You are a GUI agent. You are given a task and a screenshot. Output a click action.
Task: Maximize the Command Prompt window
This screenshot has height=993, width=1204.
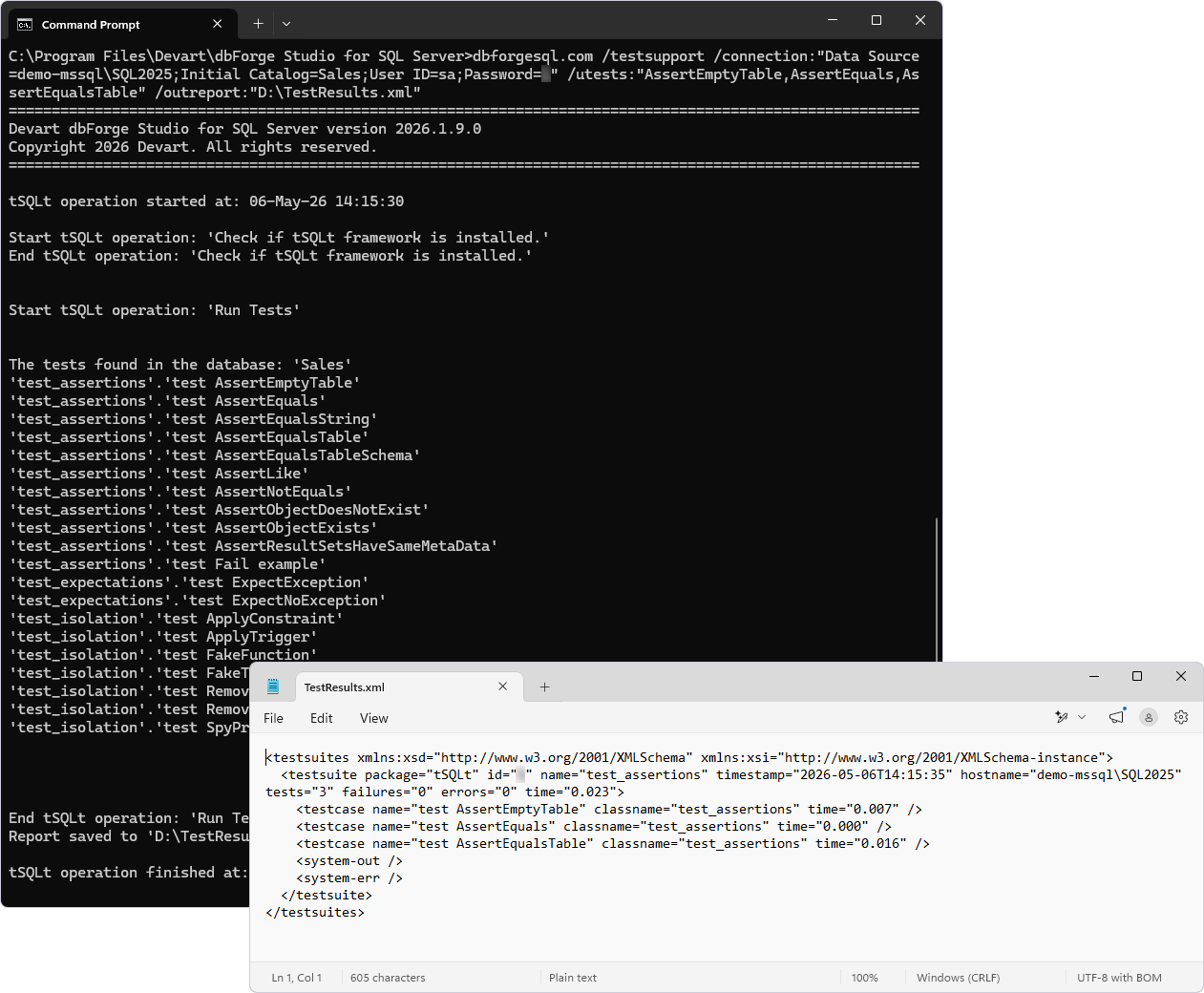click(x=877, y=20)
